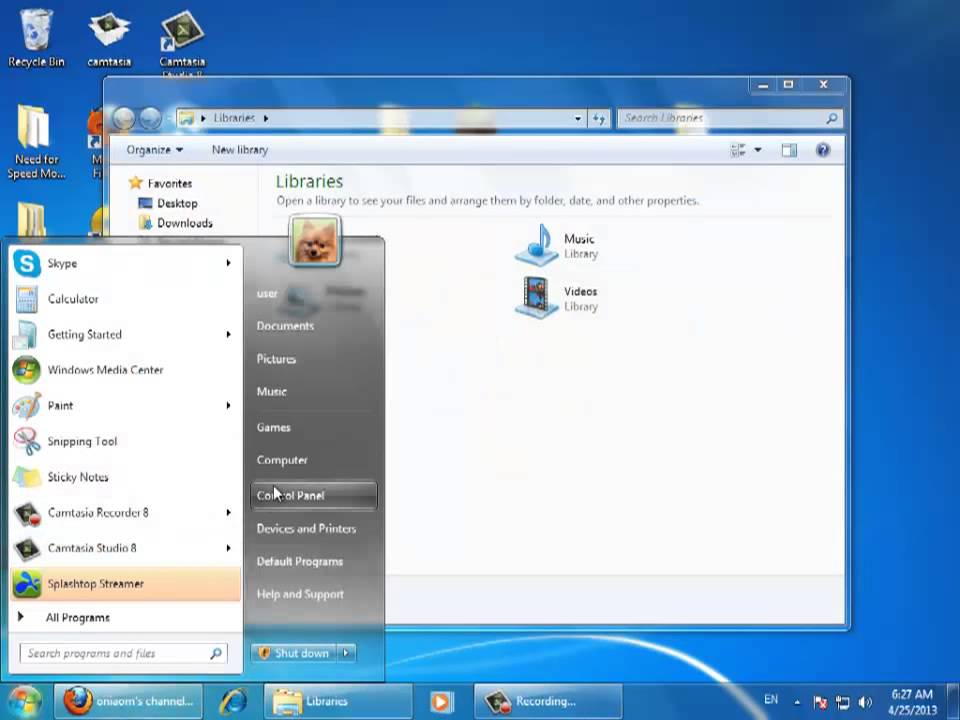Open the shut down options arrow
This screenshot has height=720, width=960.
pos(346,653)
